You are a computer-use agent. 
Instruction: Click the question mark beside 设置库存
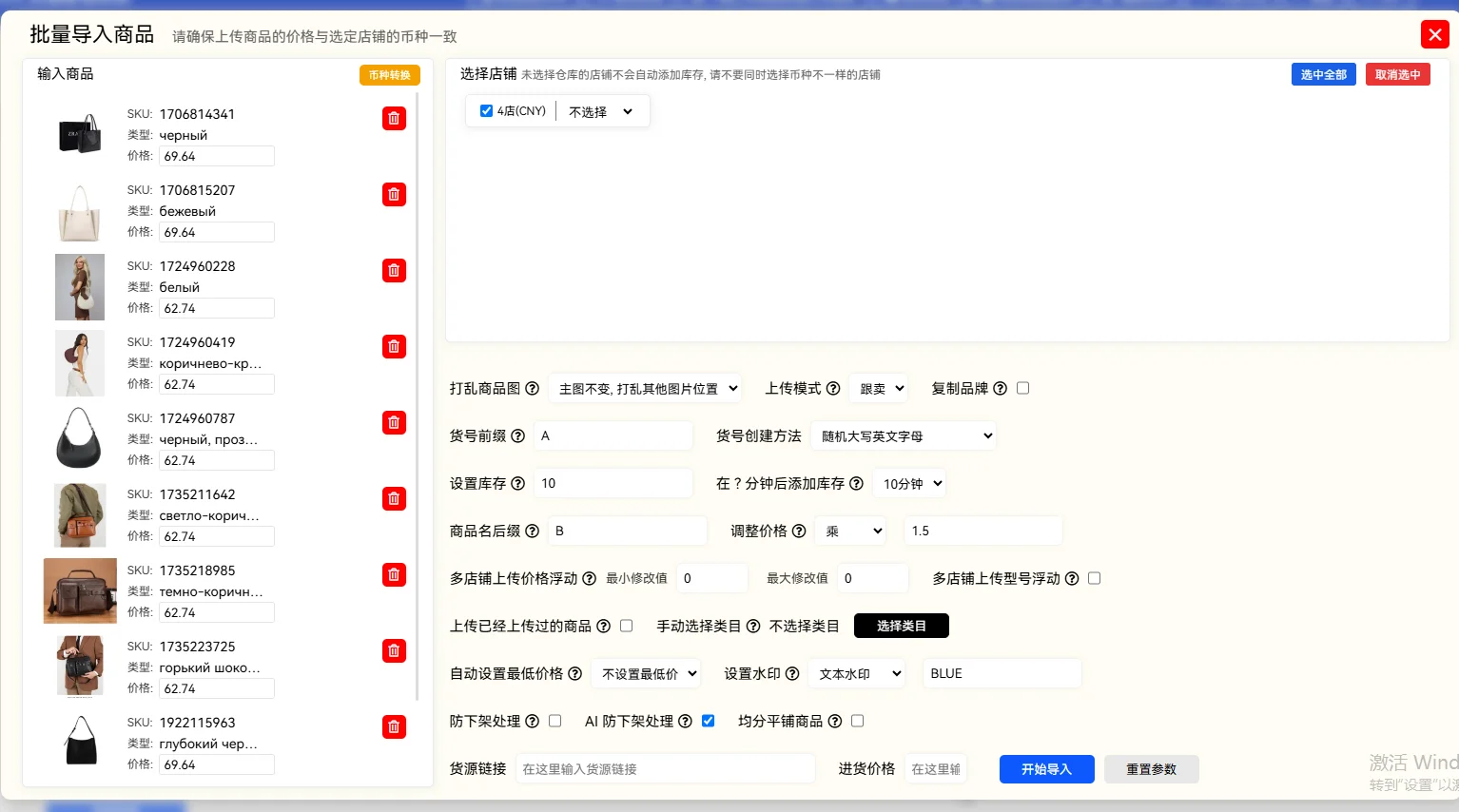pos(516,483)
